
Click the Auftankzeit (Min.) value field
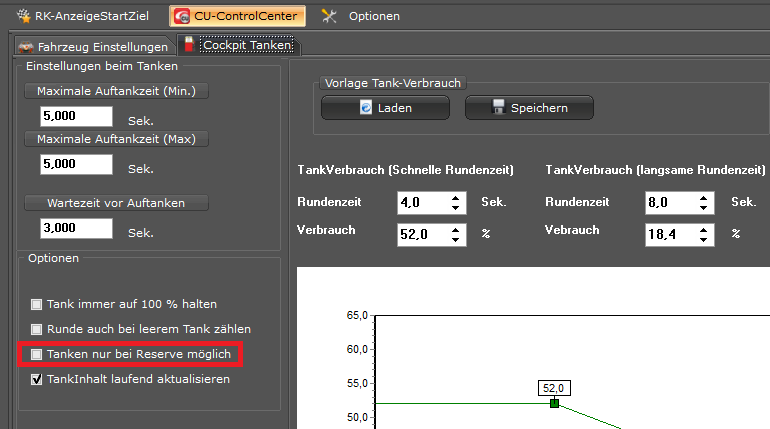(x=76, y=116)
